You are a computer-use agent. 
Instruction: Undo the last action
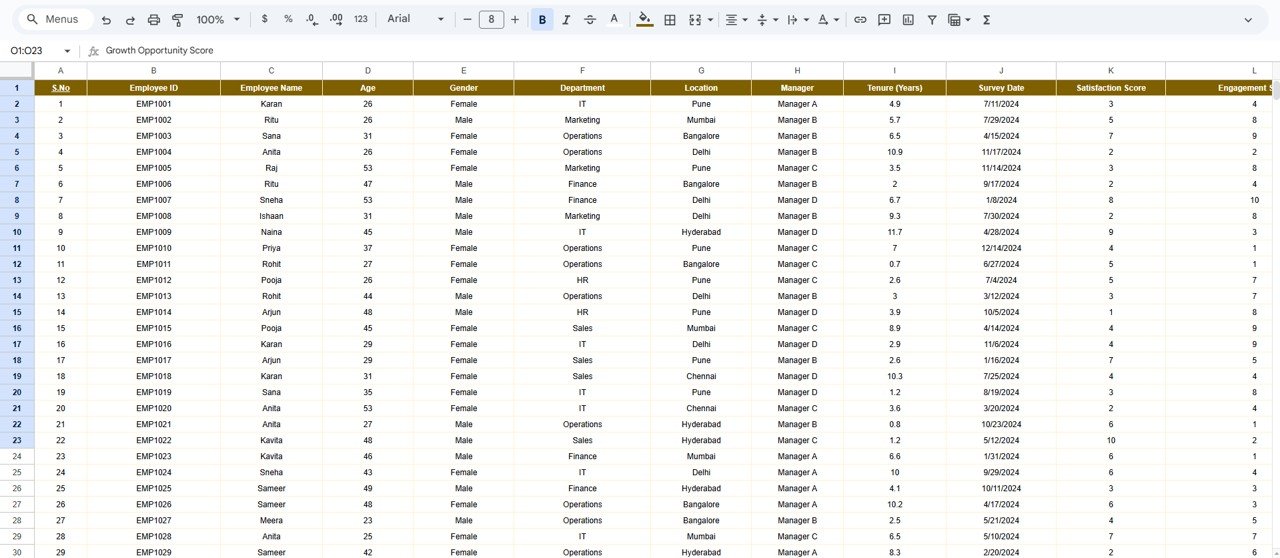point(106,19)
